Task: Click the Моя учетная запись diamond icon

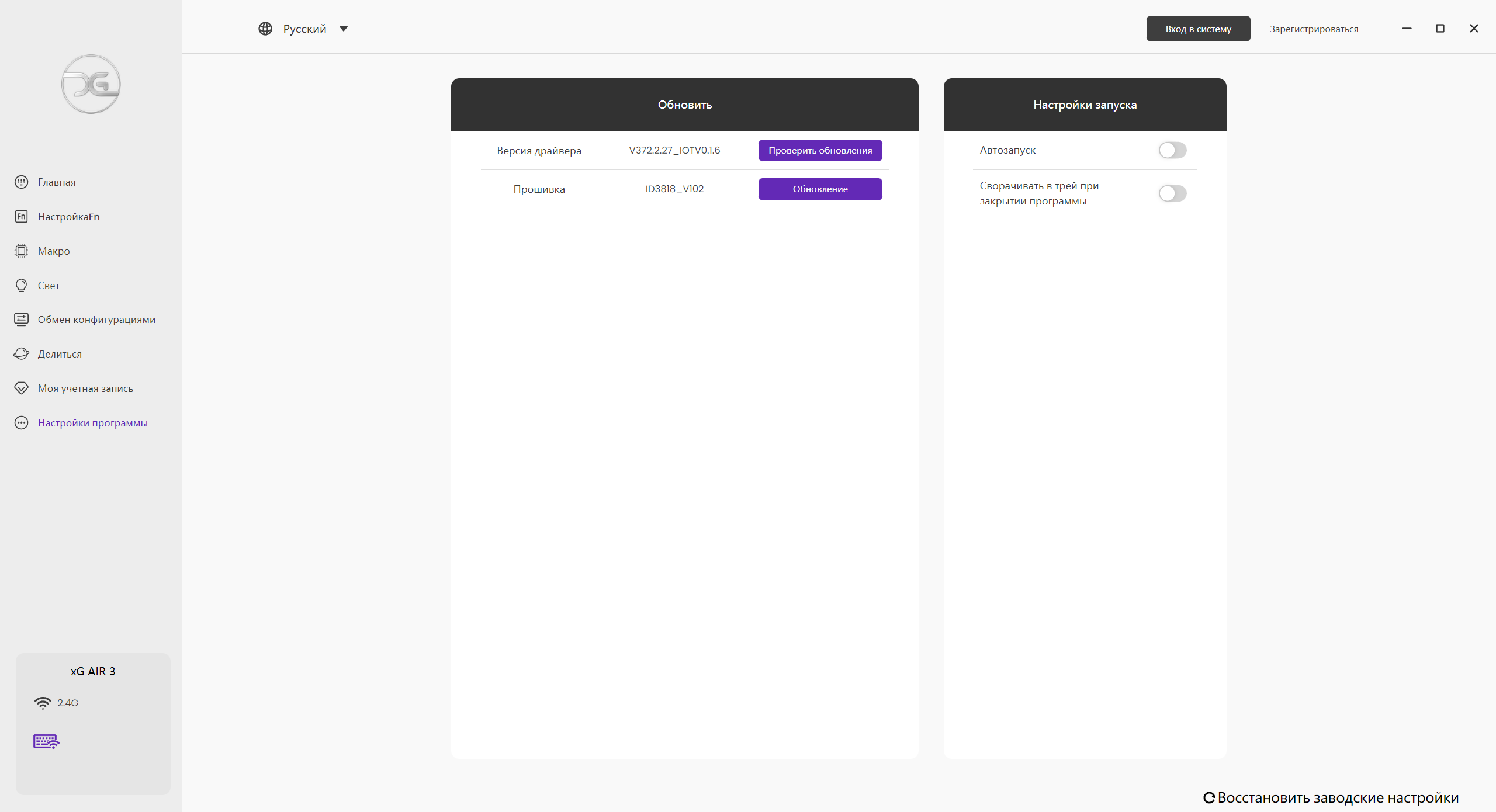Action: click(x=22, y=388)
